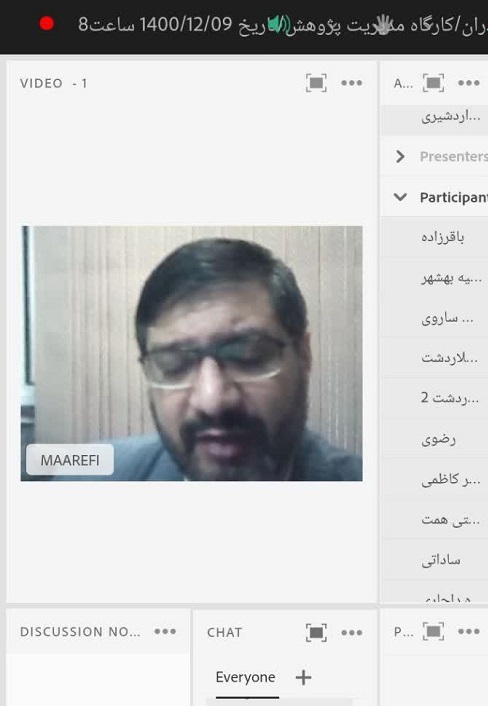Screen dimensions: 488x706
Task: Add a new chat tab with plus
Action: [303, 677]
